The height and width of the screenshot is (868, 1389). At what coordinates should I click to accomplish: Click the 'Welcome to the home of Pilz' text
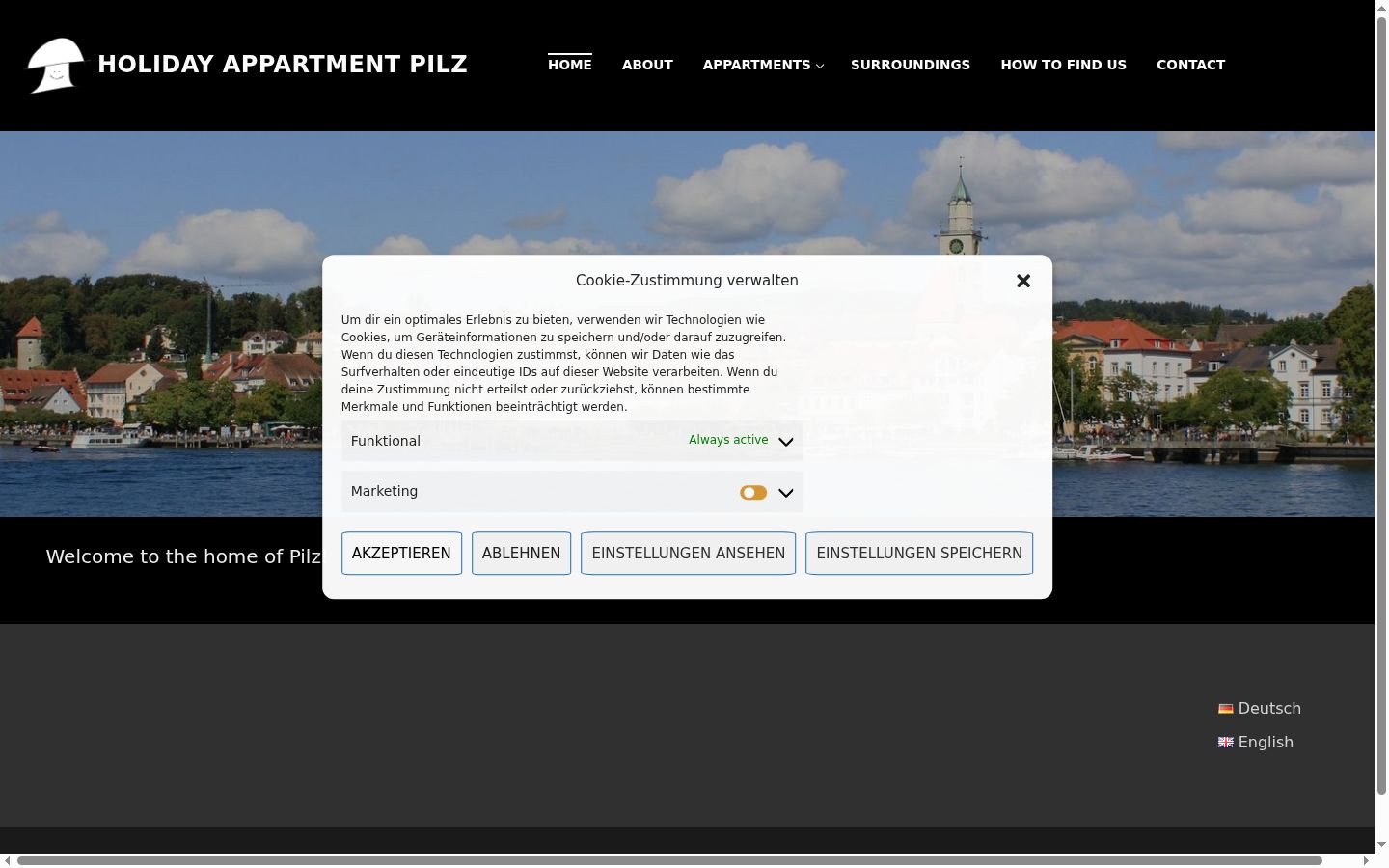click(186, 556)
